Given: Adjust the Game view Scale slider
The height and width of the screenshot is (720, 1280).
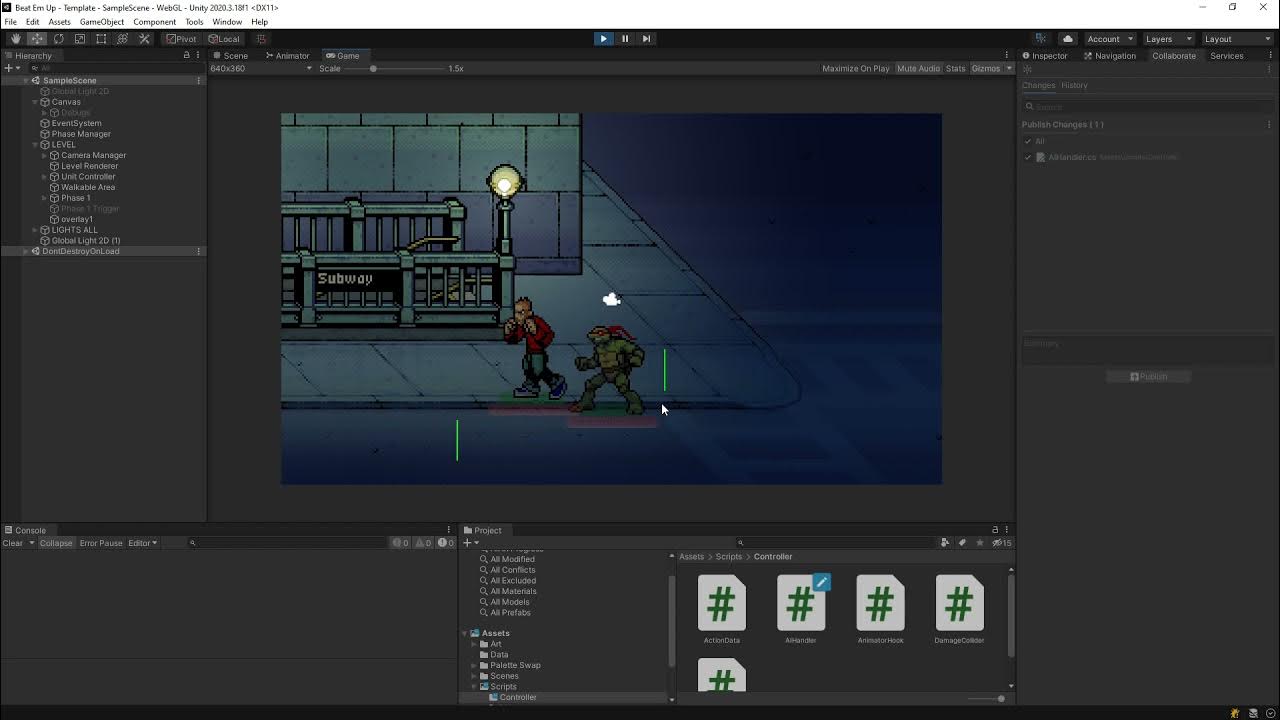Looking at the screenshot, I should click(374, 69).
